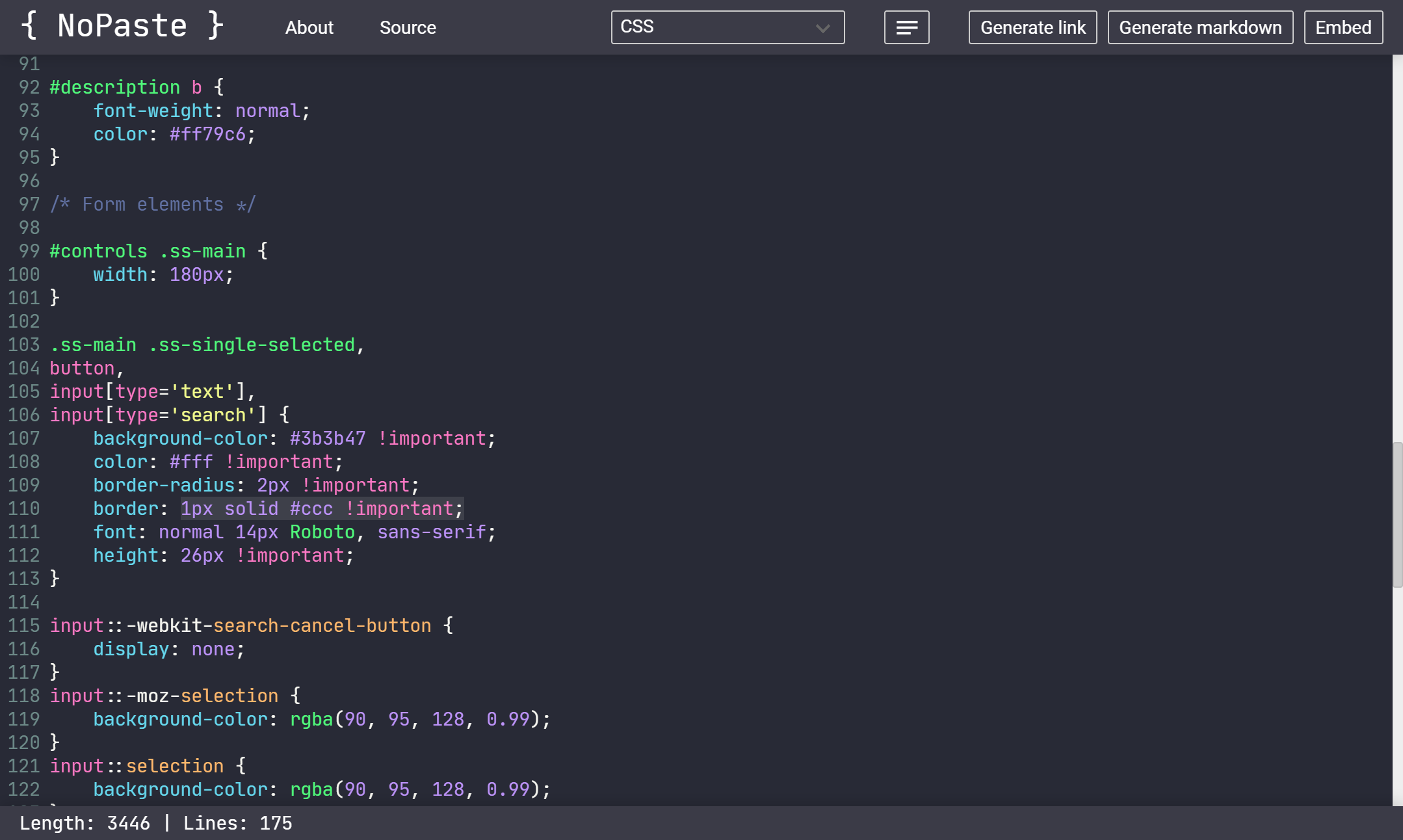Click the Length and Lines status text
The width and height of the screenshot is (1403, 840).
pos(156,823)
